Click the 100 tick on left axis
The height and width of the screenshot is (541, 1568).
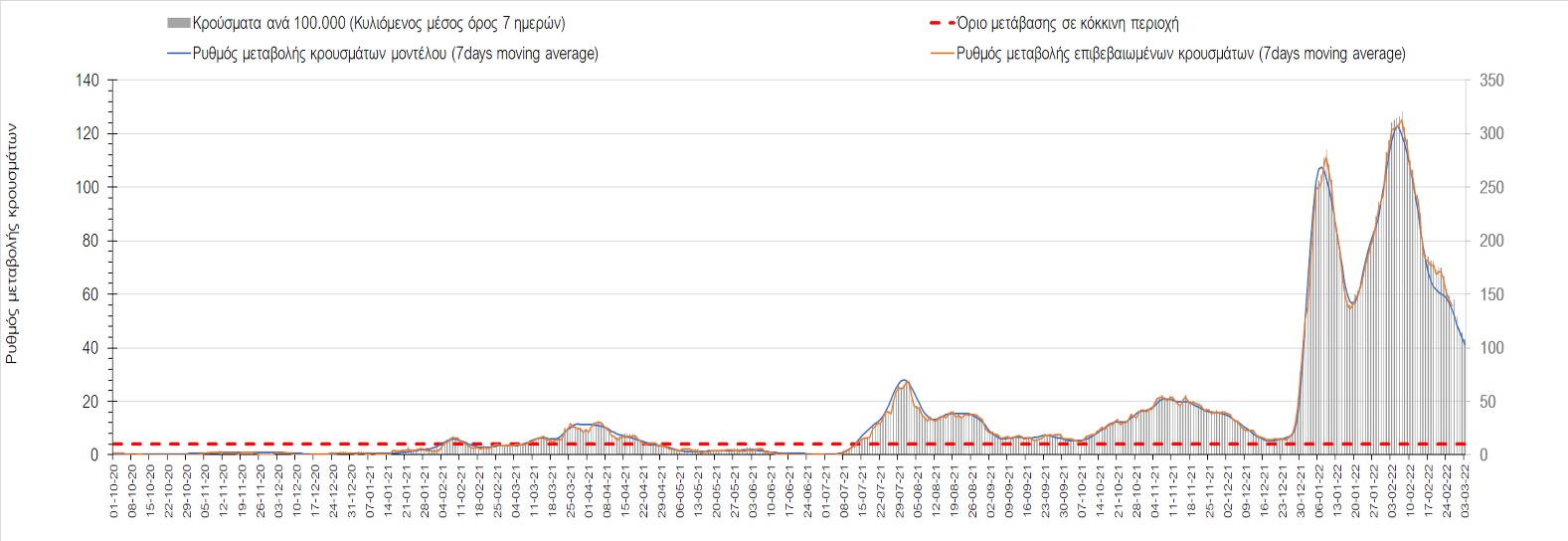click(87, 187)
